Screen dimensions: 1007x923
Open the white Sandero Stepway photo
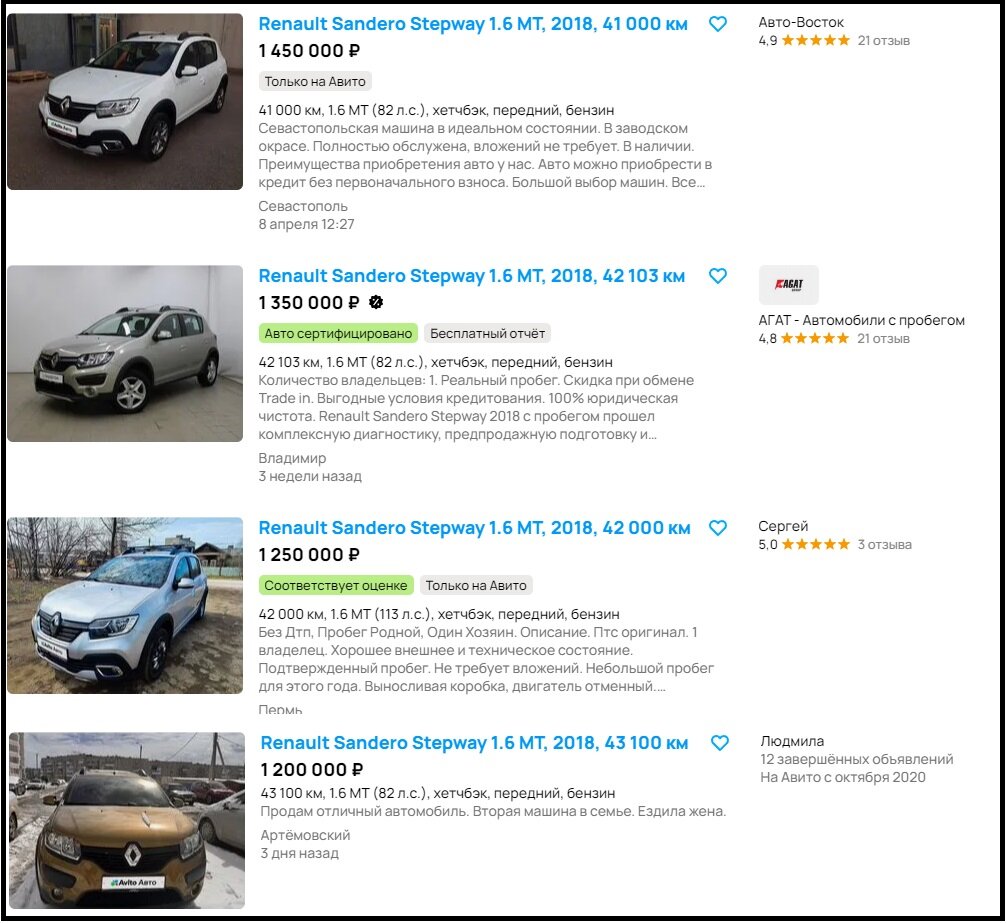click(125, 101)
